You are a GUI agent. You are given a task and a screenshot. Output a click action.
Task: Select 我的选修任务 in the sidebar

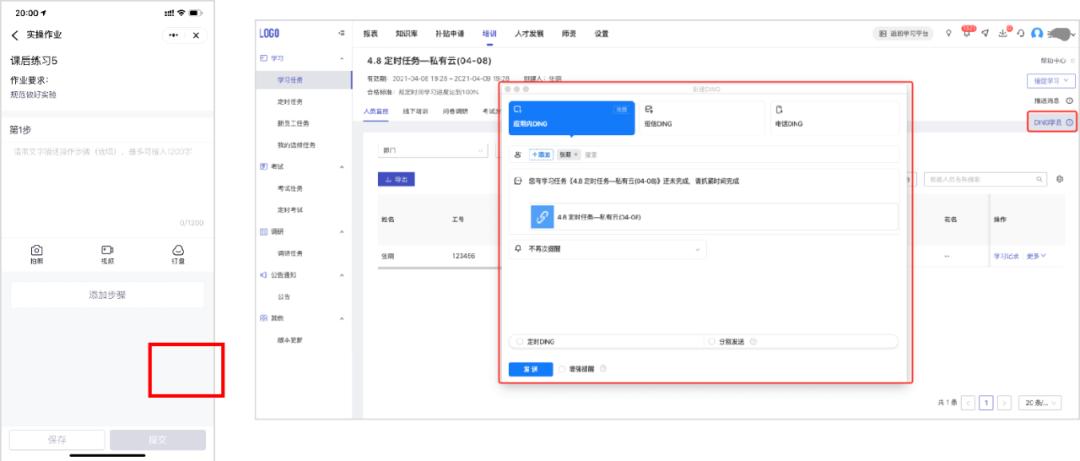click(x=296, y=145)
